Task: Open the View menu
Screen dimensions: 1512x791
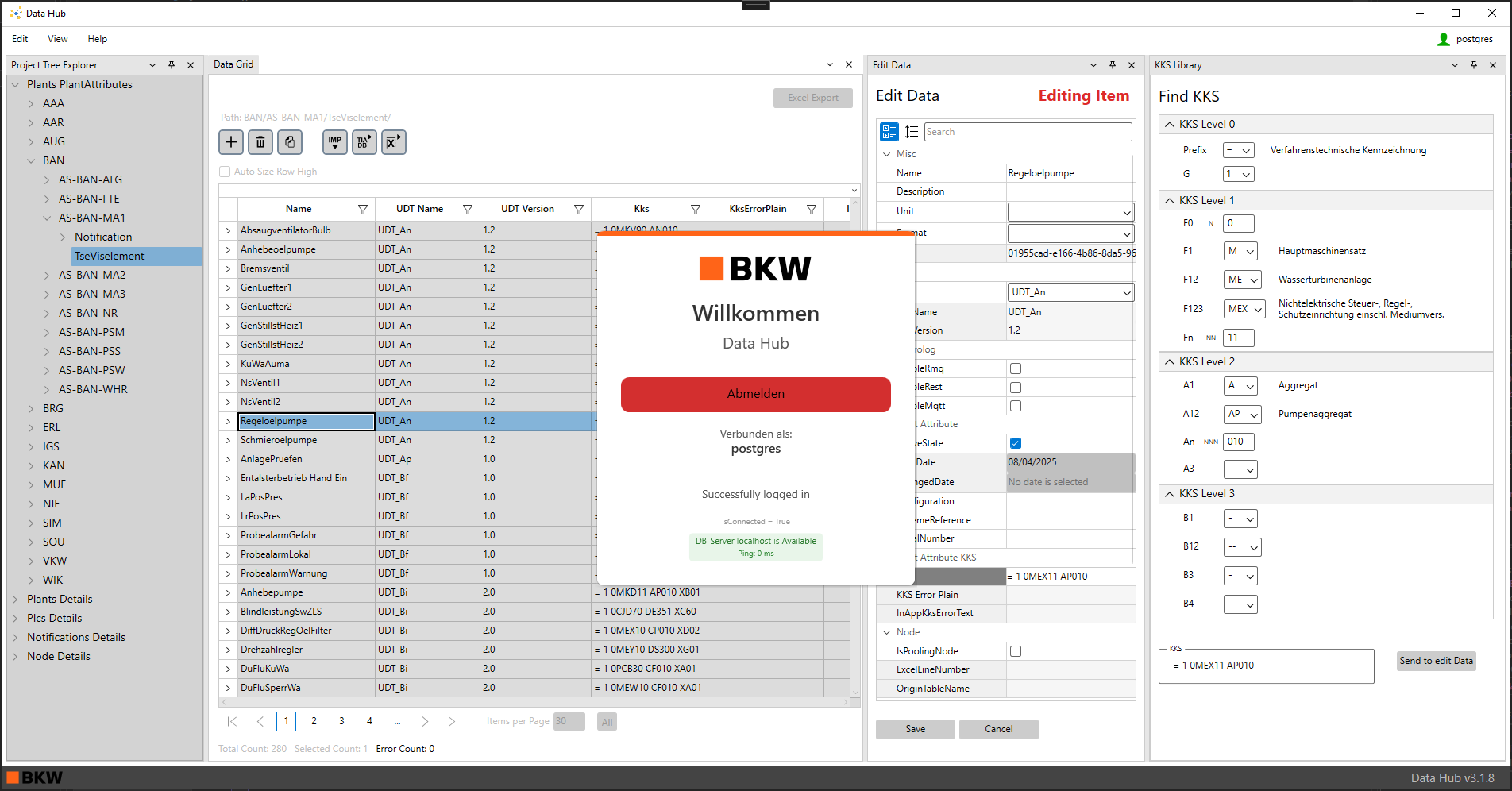Action: point(57,39)
